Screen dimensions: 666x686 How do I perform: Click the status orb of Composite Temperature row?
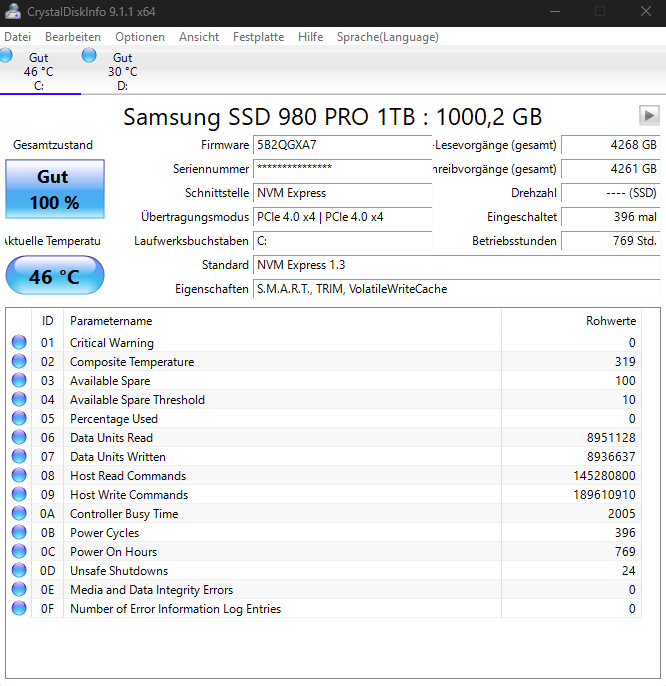click(x=19, y=361)
